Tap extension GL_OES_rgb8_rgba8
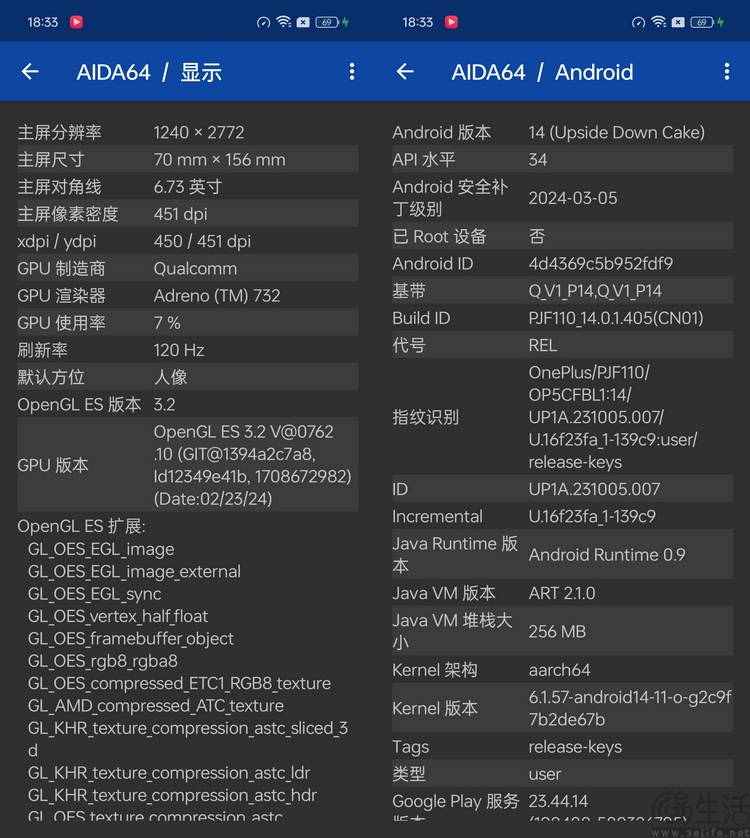The height and width of the screenshot is (838, 750). point(103,661)
